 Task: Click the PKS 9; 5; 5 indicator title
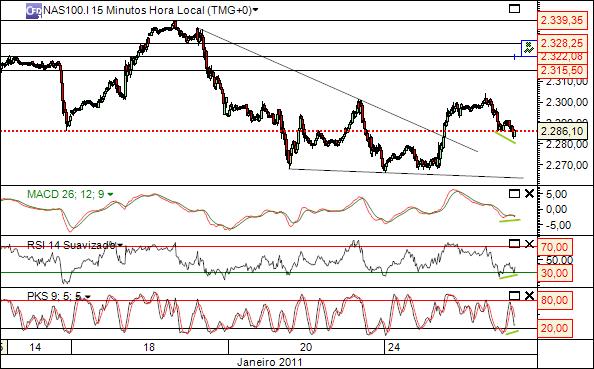point(55,296)
